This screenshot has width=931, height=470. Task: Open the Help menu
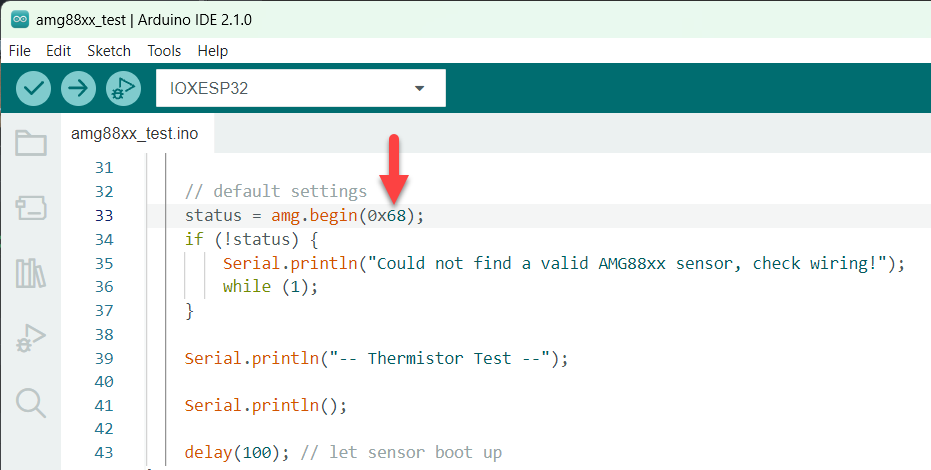pyautogui.click(x=213, y=51)
